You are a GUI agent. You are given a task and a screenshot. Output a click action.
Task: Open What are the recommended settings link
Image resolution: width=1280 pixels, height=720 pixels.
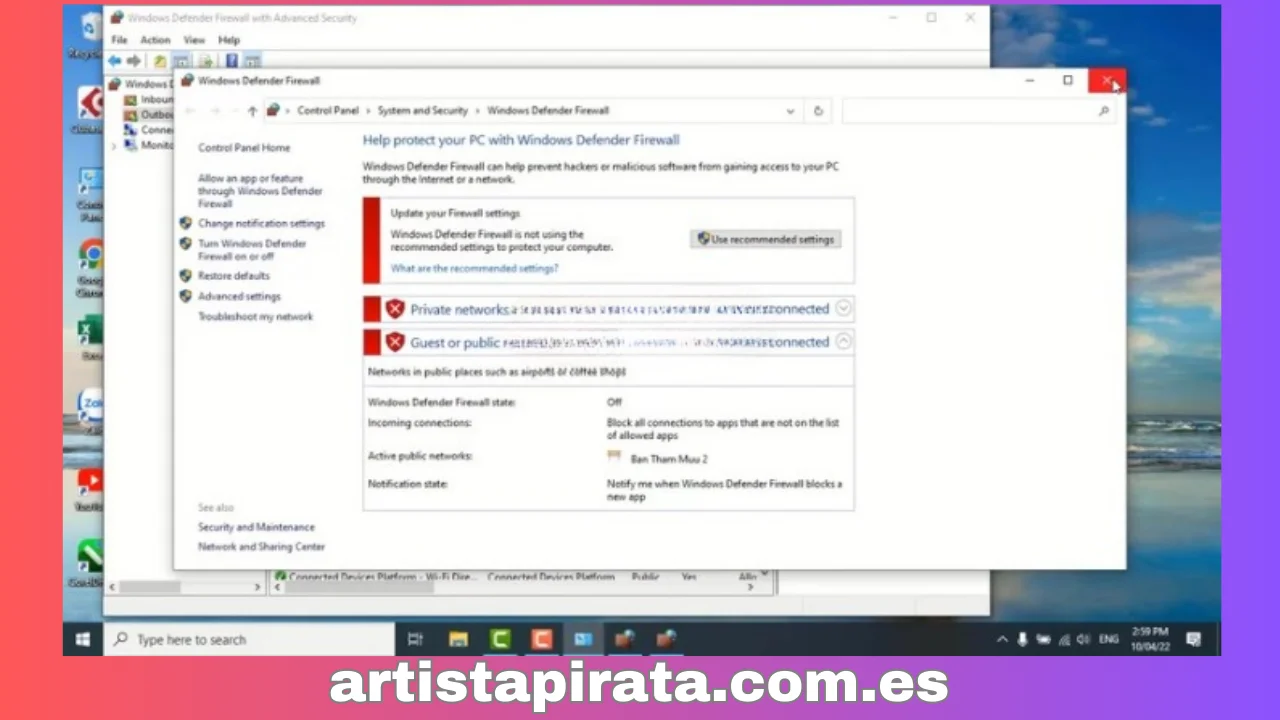coord(474,269)
